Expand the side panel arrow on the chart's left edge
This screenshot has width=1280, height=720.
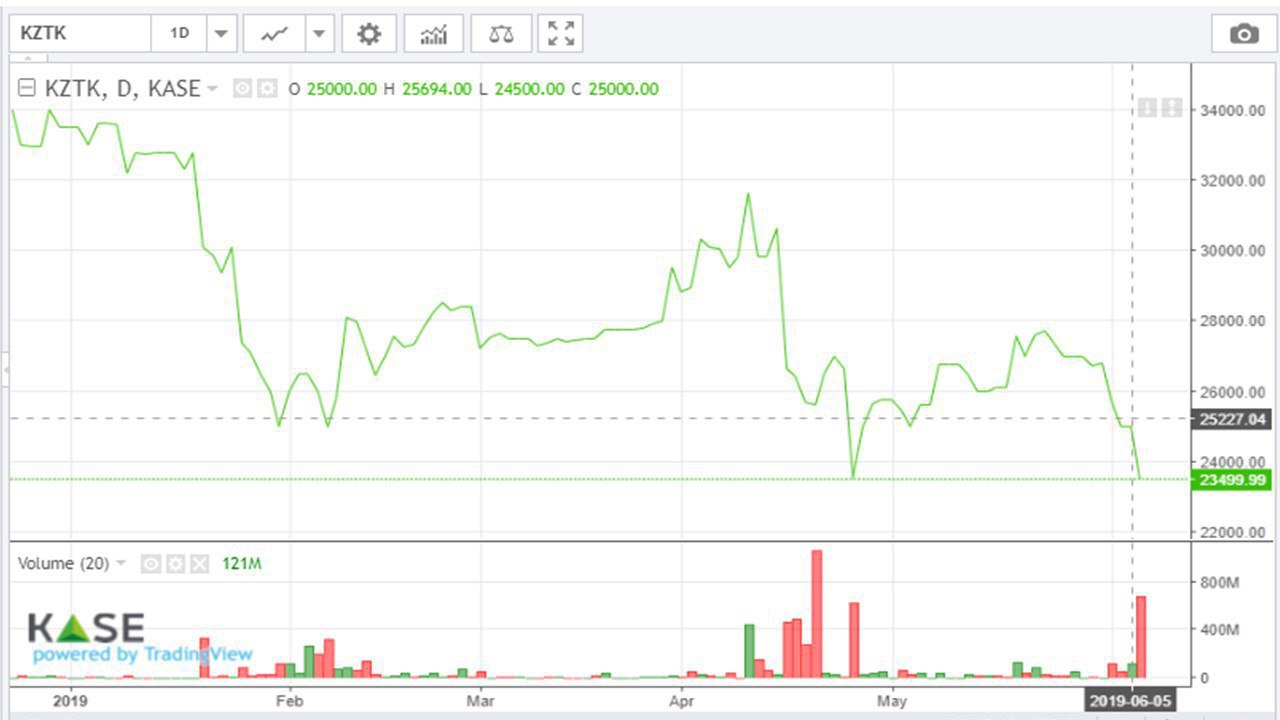click(x=5, y=370)
